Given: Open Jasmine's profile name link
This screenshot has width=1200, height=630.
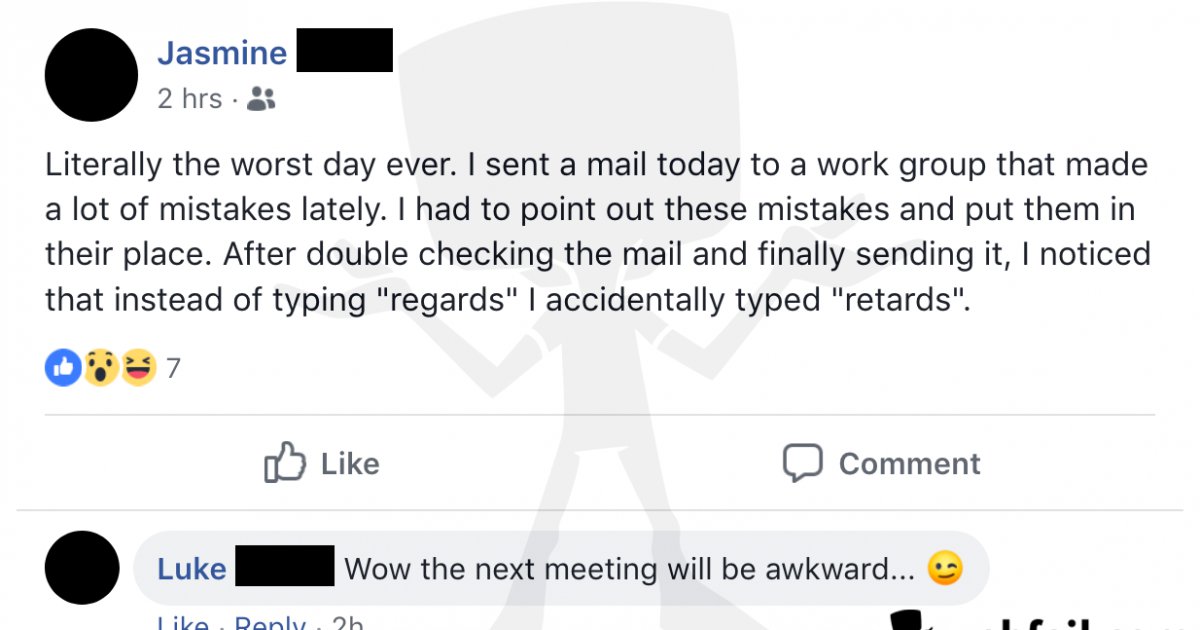Looking at the screenshot, I should pyautogui.click(x=222, y=53).
